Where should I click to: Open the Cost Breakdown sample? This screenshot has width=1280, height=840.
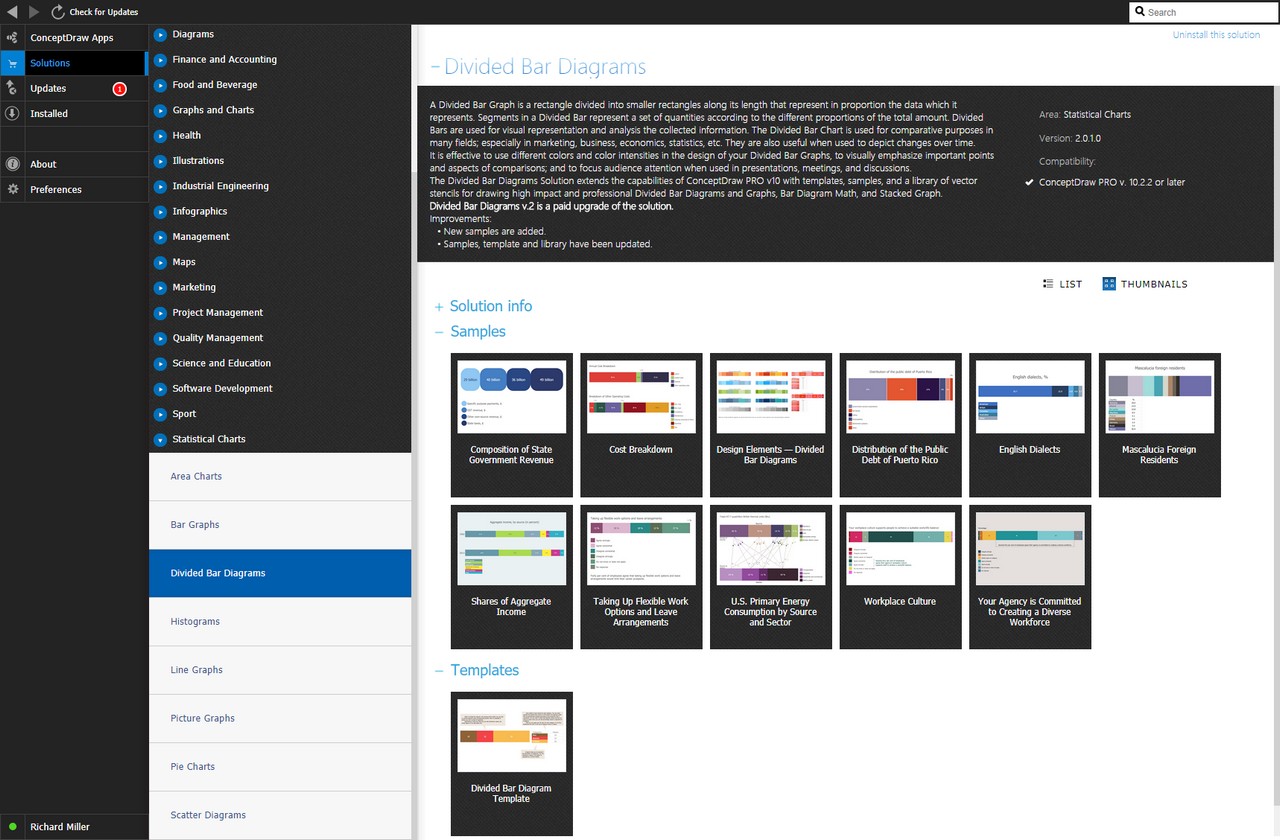point(641,425)
